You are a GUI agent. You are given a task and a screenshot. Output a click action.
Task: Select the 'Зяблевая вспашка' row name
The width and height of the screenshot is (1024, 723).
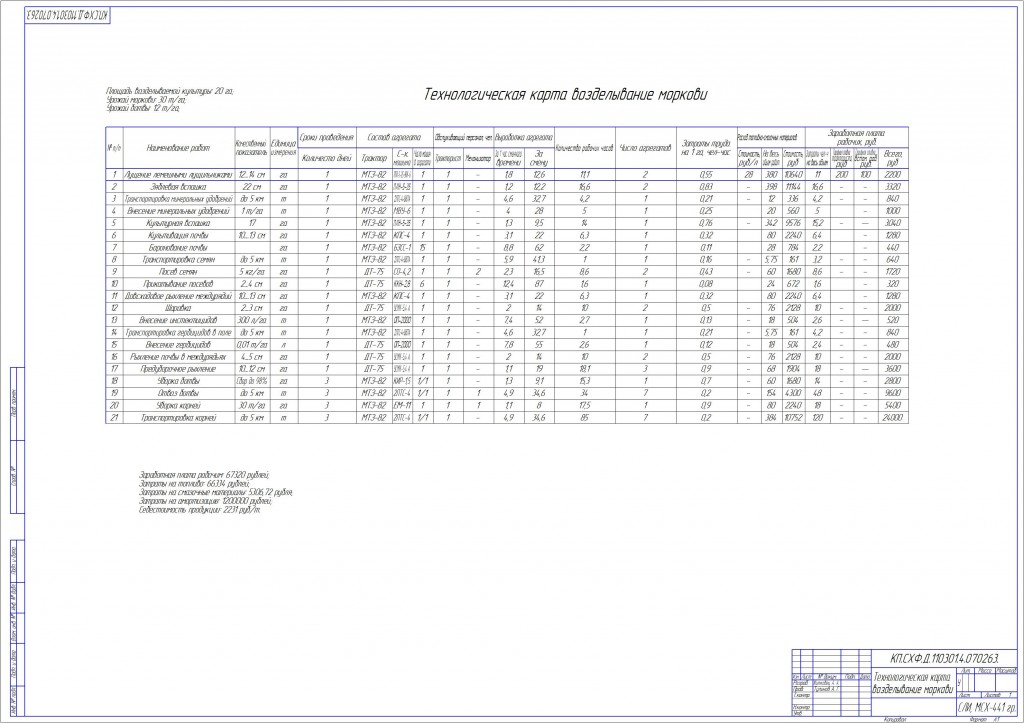[x=178, y=187]
